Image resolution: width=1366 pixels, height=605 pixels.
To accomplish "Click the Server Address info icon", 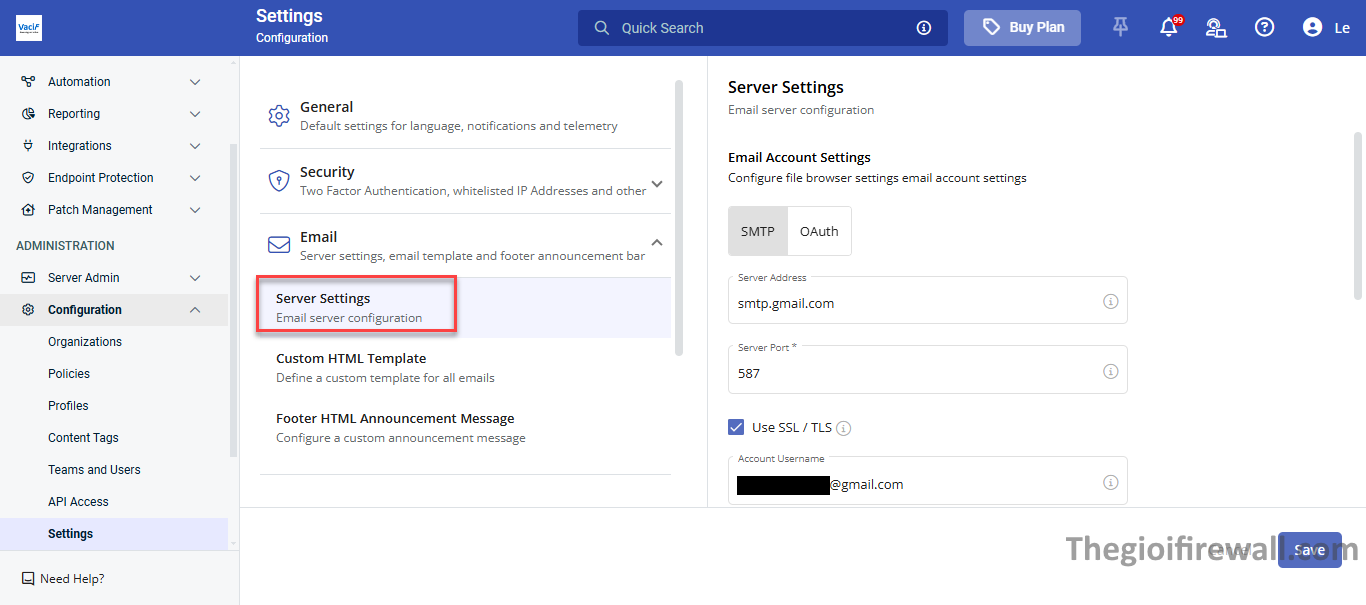I will tap(1110, 301).
